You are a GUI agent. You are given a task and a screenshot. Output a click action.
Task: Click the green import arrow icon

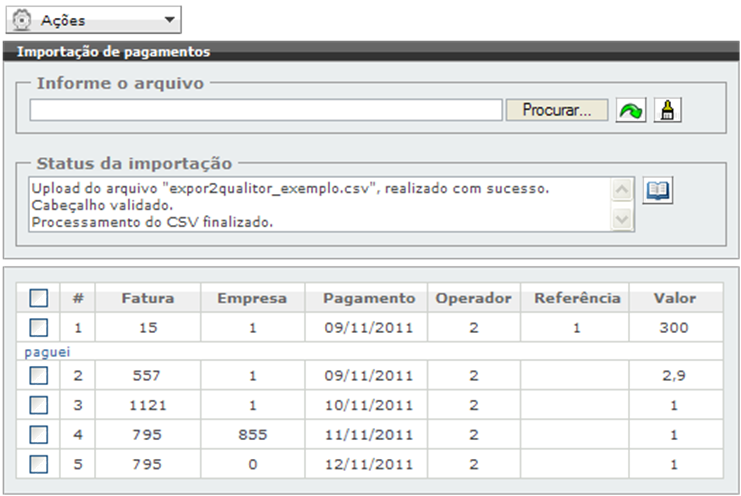point(630,111)
